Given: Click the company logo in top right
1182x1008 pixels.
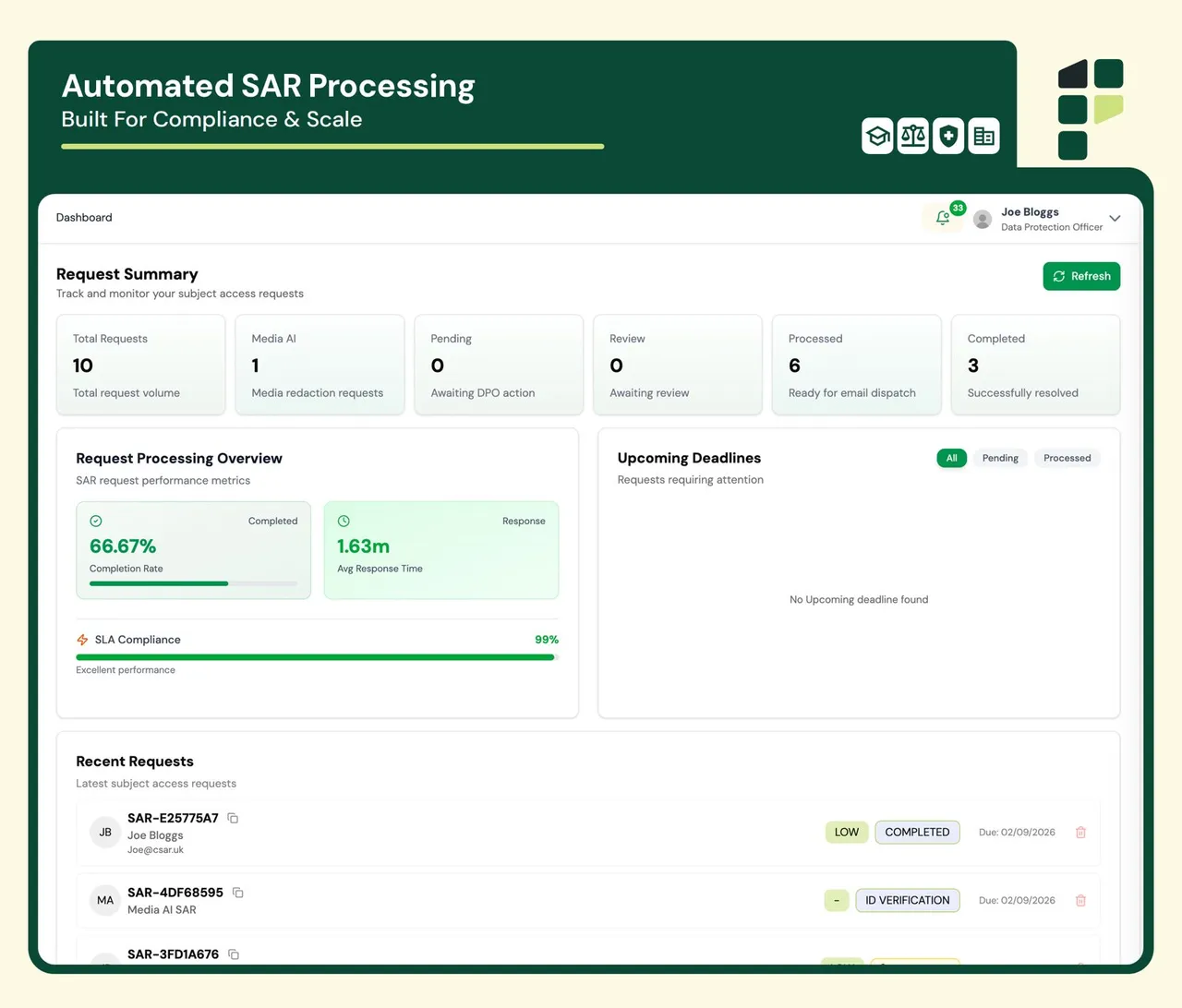Looking at the screenshot, I should coord(1091,109).
